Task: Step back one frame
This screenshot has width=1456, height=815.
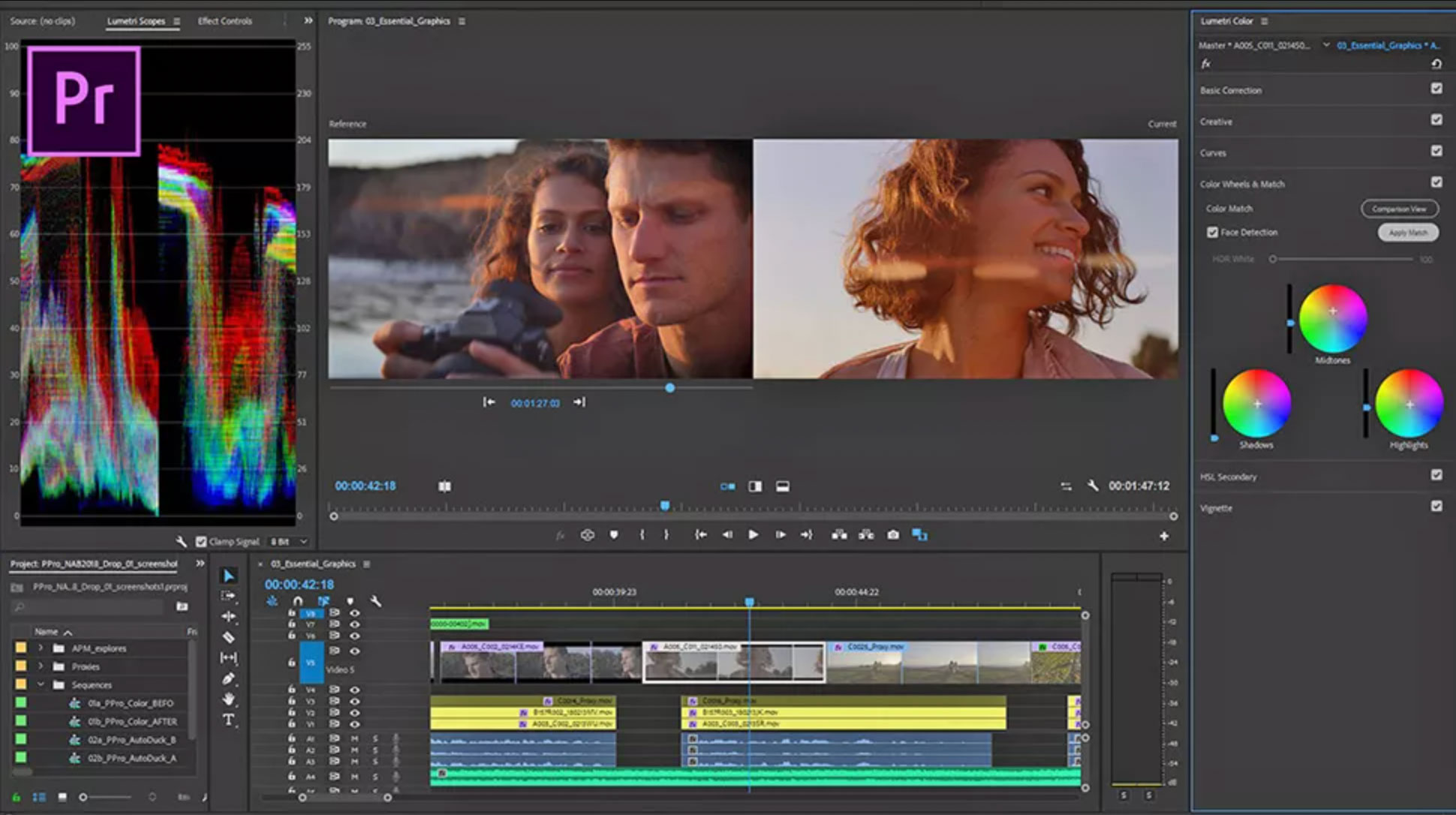Action: pos(726,534)
